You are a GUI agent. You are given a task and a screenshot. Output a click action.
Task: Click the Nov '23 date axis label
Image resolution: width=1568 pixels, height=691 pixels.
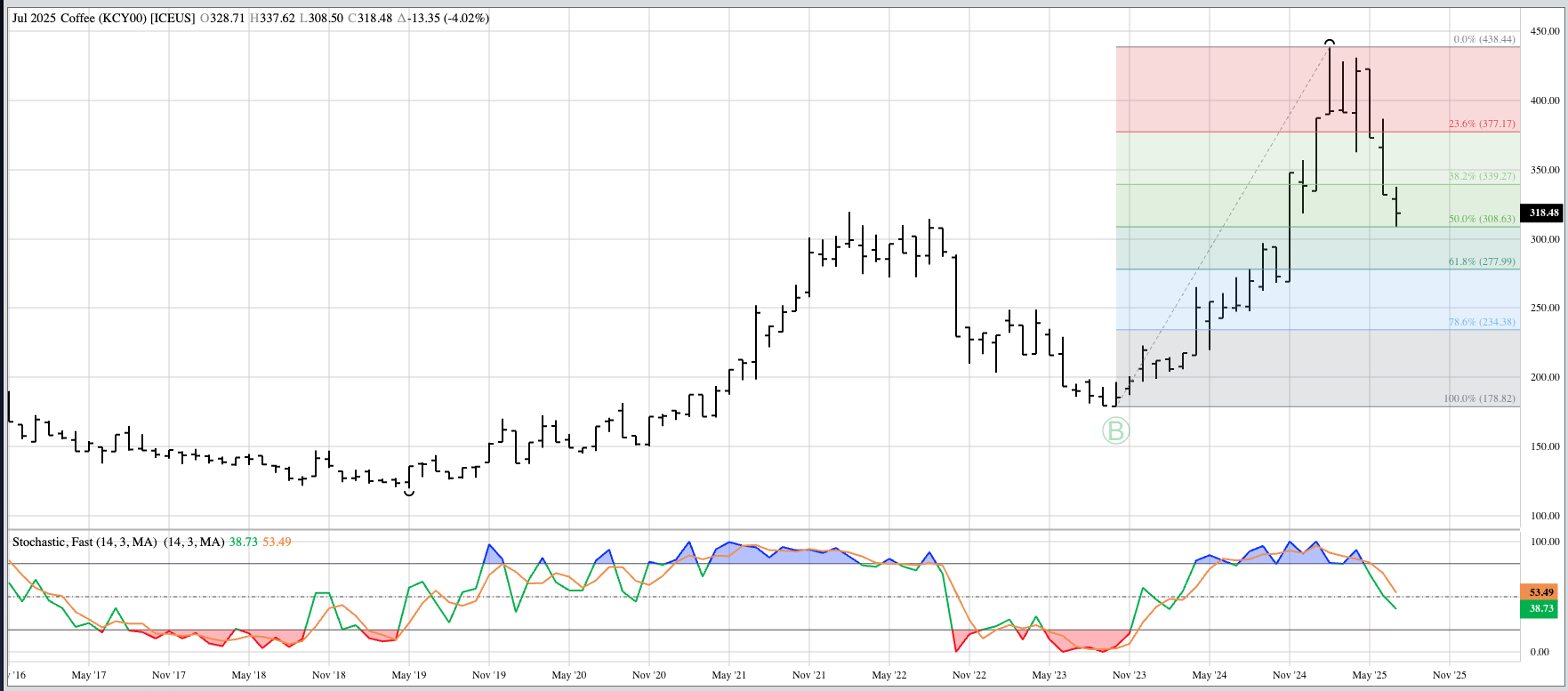point(1129,675)
